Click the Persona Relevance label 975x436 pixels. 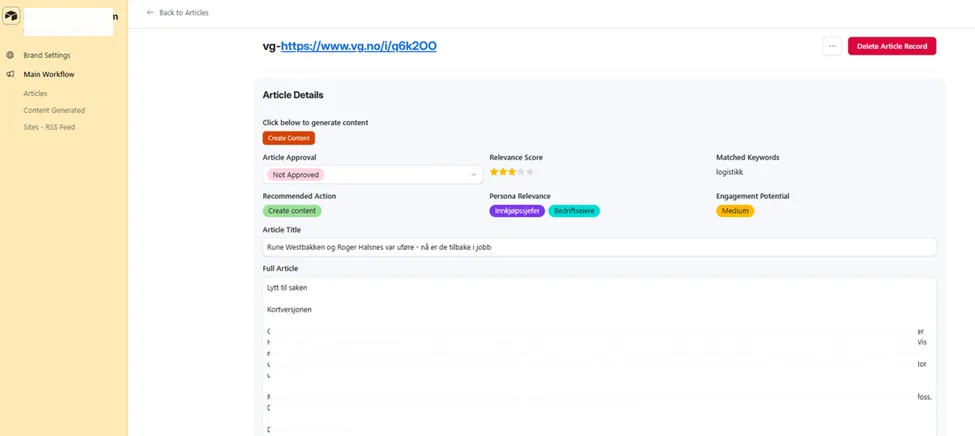(520, 196)
